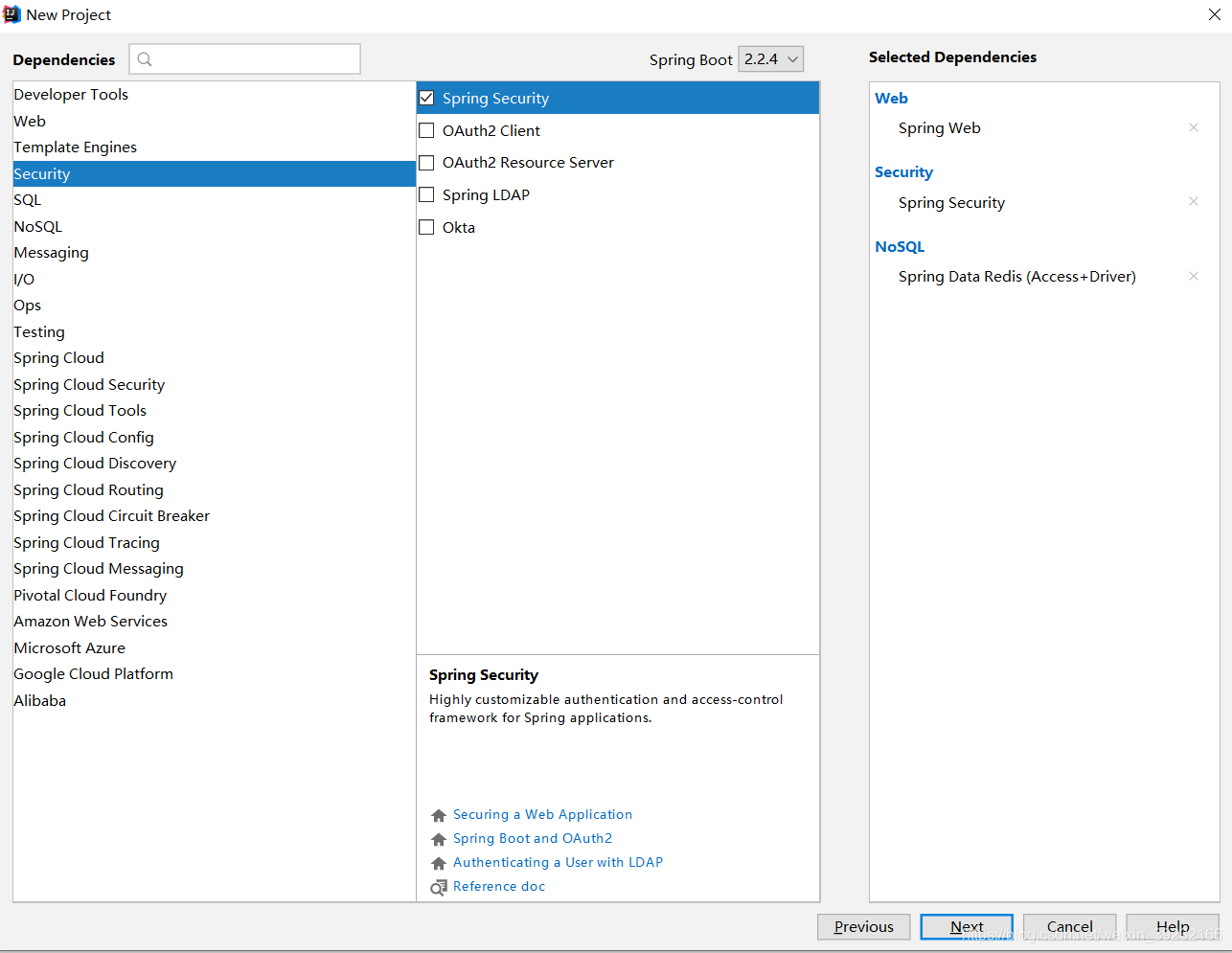
Task: Open the Securing a Web Application link
Action: click(x=542, y=814)
